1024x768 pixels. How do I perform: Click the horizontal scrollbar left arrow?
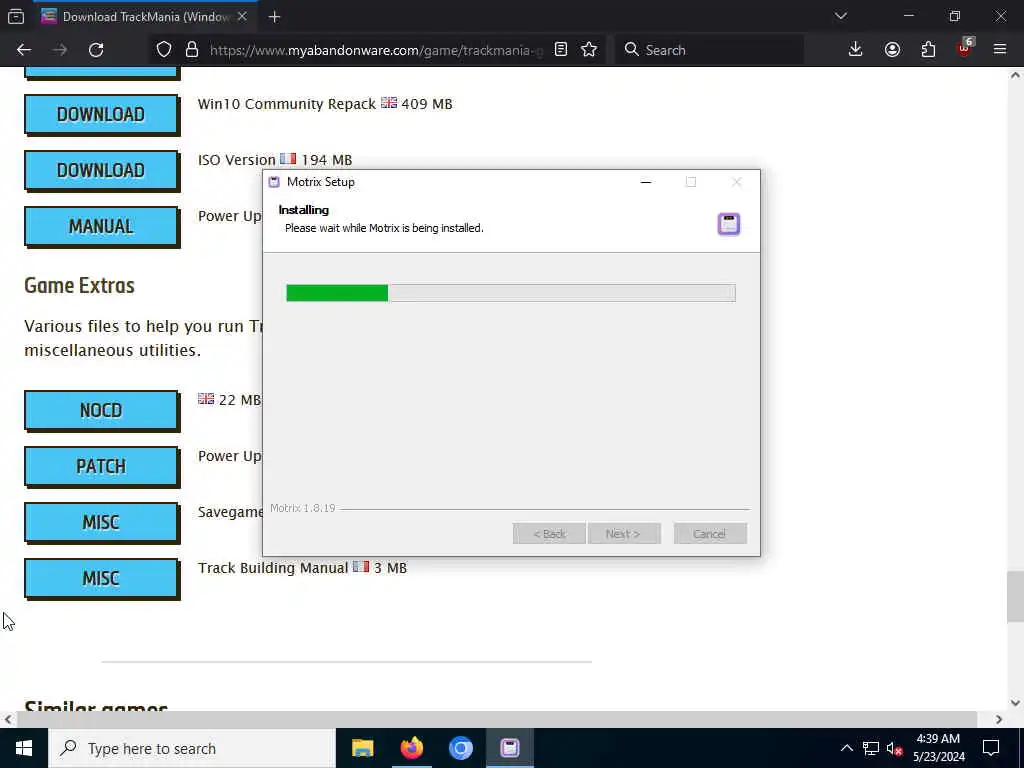click(x=8, y=719)
